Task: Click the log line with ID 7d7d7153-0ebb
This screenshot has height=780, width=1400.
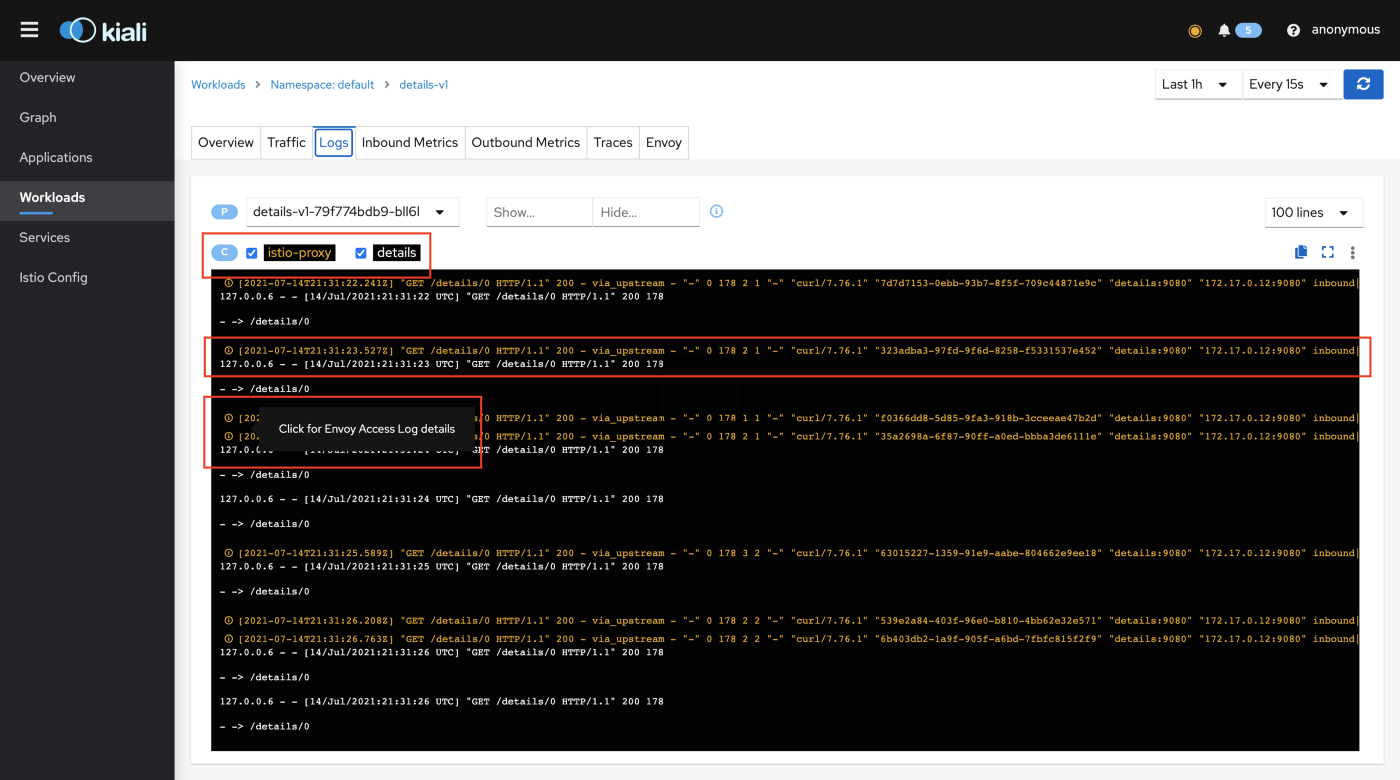Action: [790, 283]
